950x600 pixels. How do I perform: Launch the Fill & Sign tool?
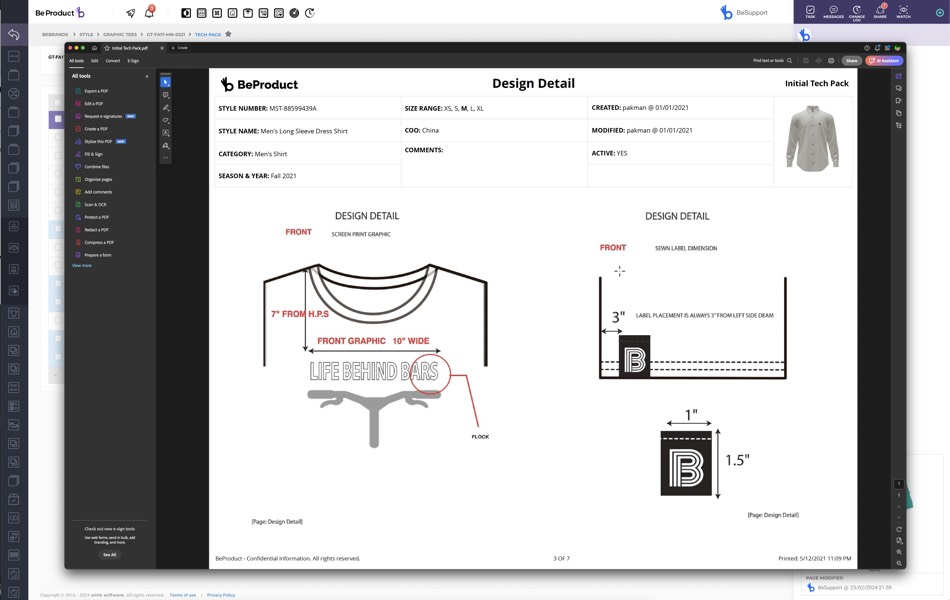tap(89, 154)
